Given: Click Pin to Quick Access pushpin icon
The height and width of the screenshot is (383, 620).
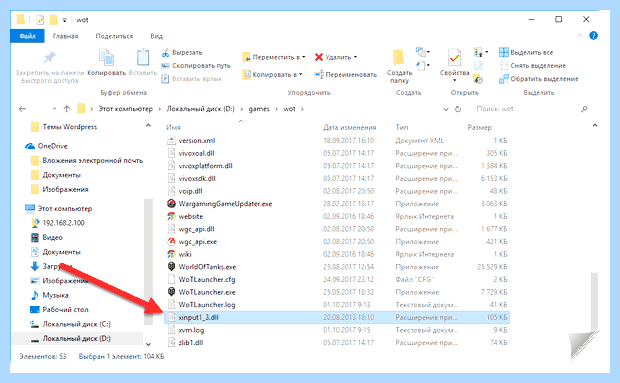Looking at the screenshot, I should (x=49, y=58).
